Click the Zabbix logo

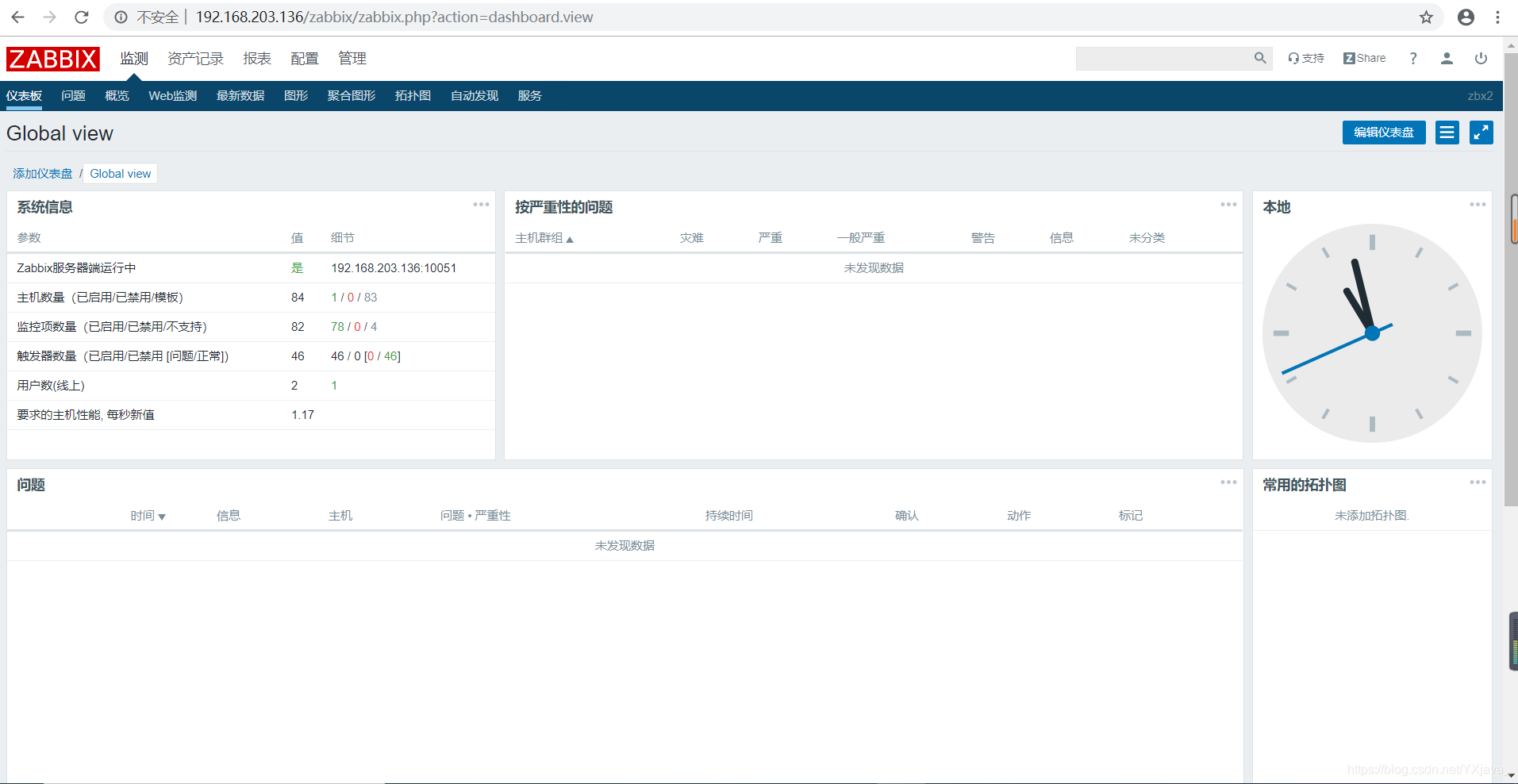pyautogui.click(x=52, y=59)
